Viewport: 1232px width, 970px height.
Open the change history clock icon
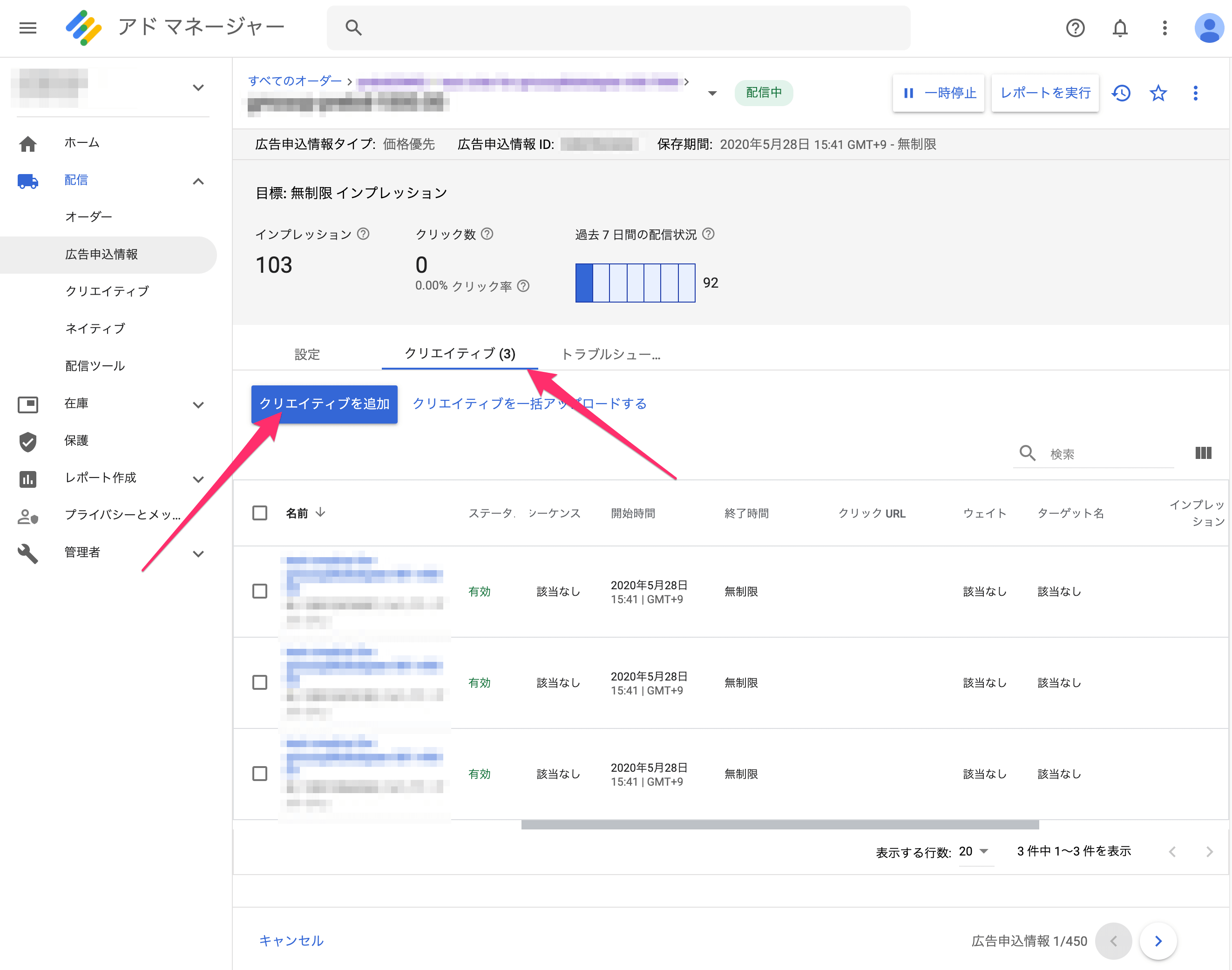(1121, 93)
